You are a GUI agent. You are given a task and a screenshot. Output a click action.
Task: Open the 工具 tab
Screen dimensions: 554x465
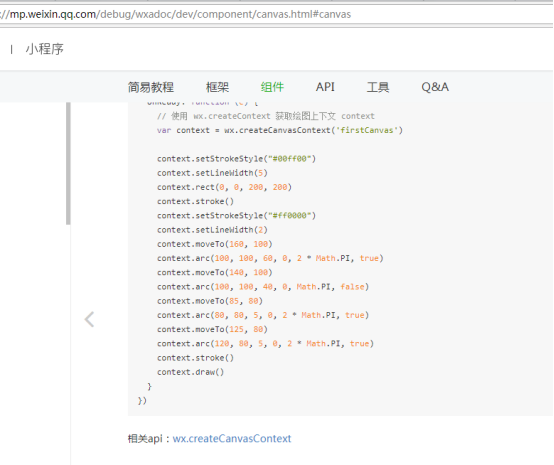tap(378, 87)
